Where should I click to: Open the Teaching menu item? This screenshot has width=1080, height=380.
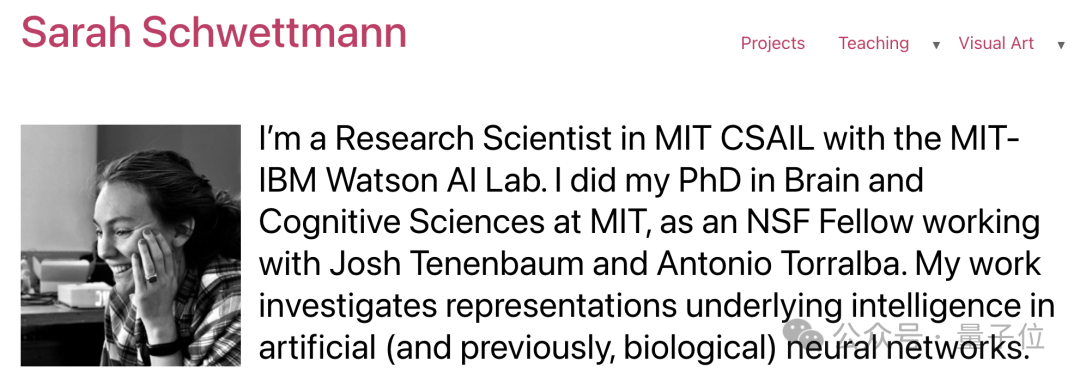point(873,43)
